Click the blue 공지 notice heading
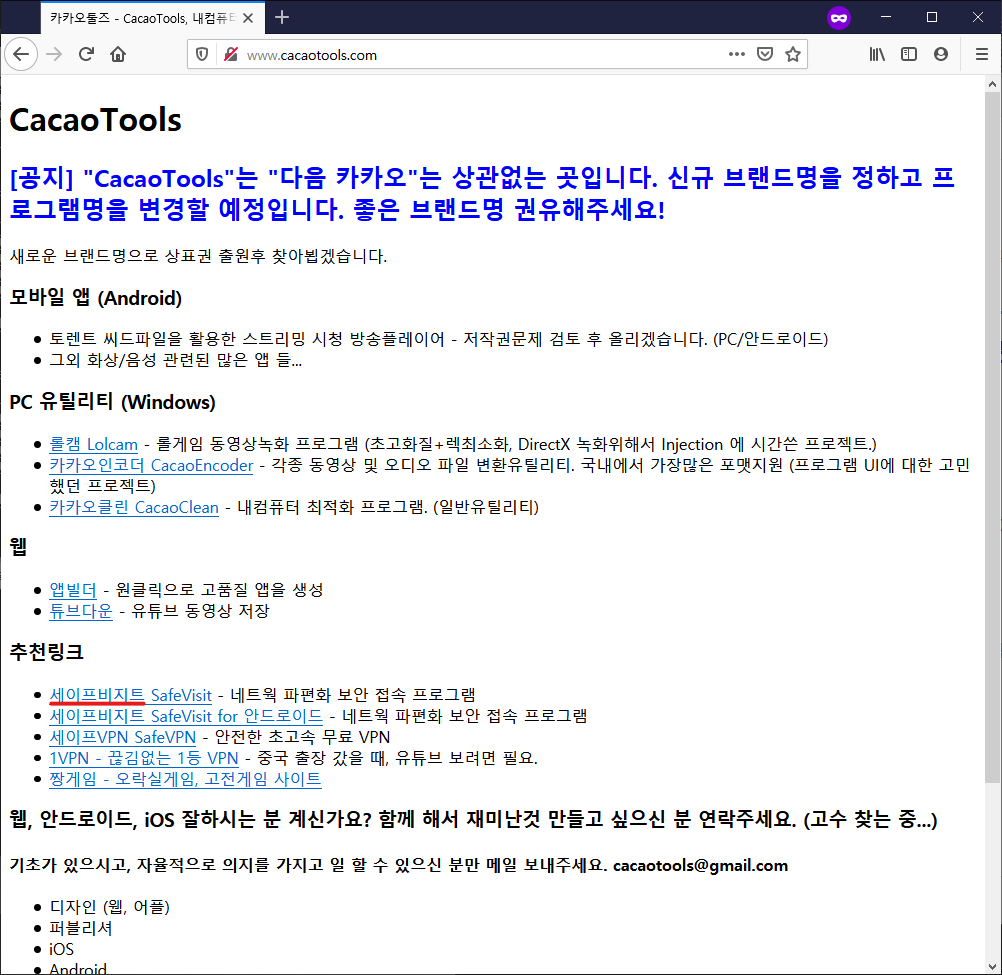Viewport: 1002px width, 975px height. tap(482, 194)
